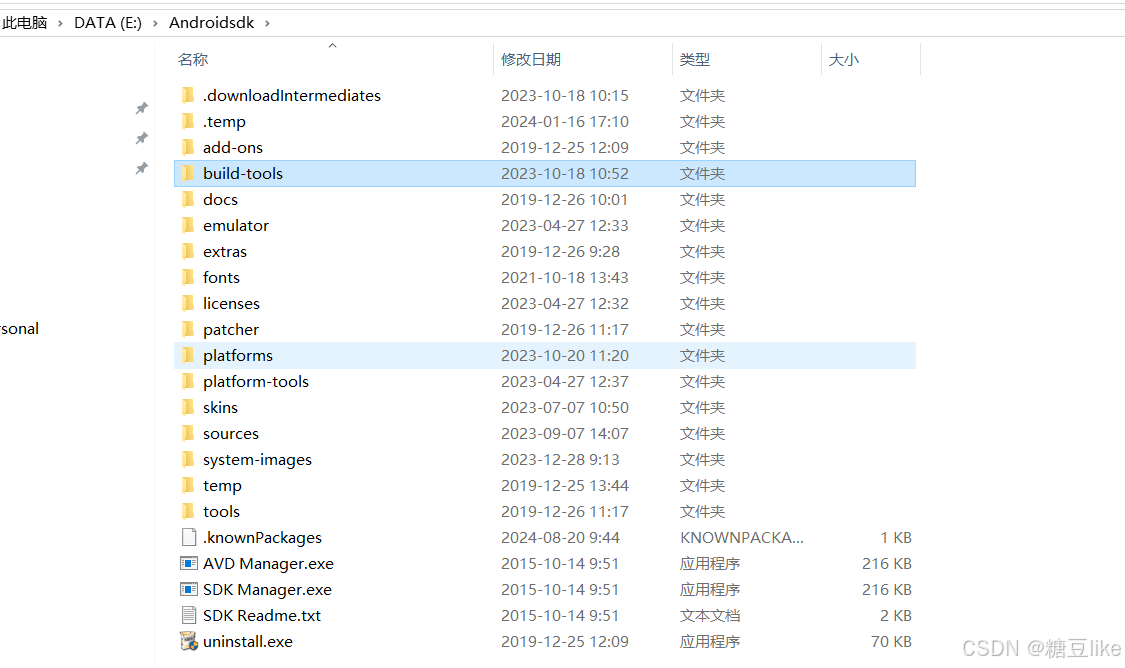This screenshot has height=668, width=1125.
Task: Click the 70 KB size cell
Action: coord(891,641)
